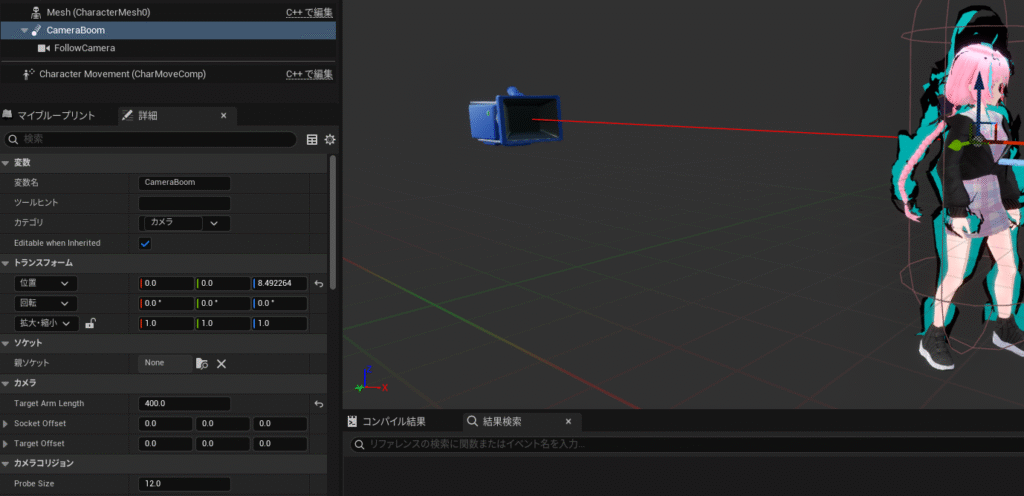Viewport: 1024px width, 496px height.
Task: Click the scale Y value field
Action: (223, 324)
